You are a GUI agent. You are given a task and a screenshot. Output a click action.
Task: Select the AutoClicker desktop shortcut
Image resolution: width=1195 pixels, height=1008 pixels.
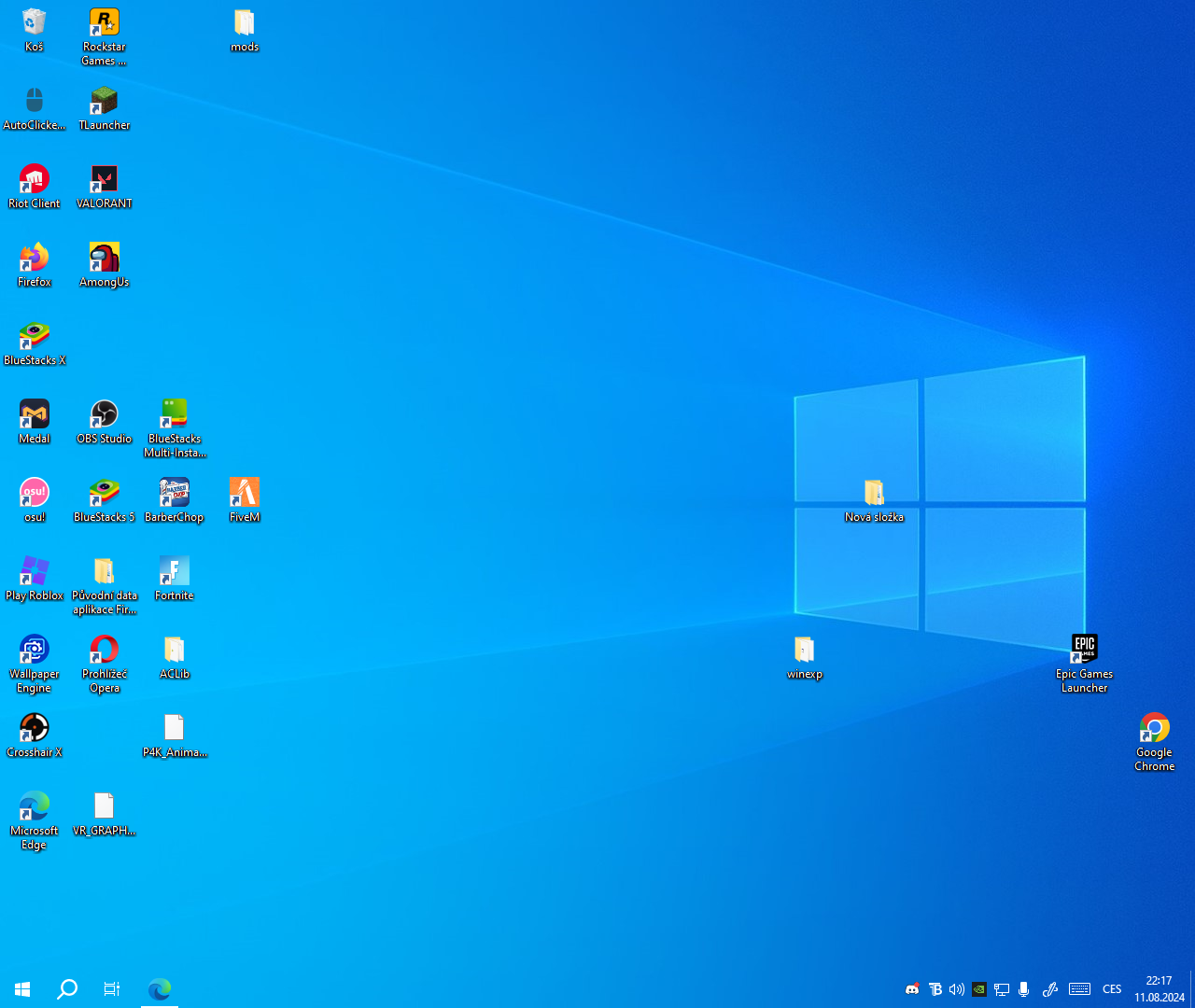35,108
